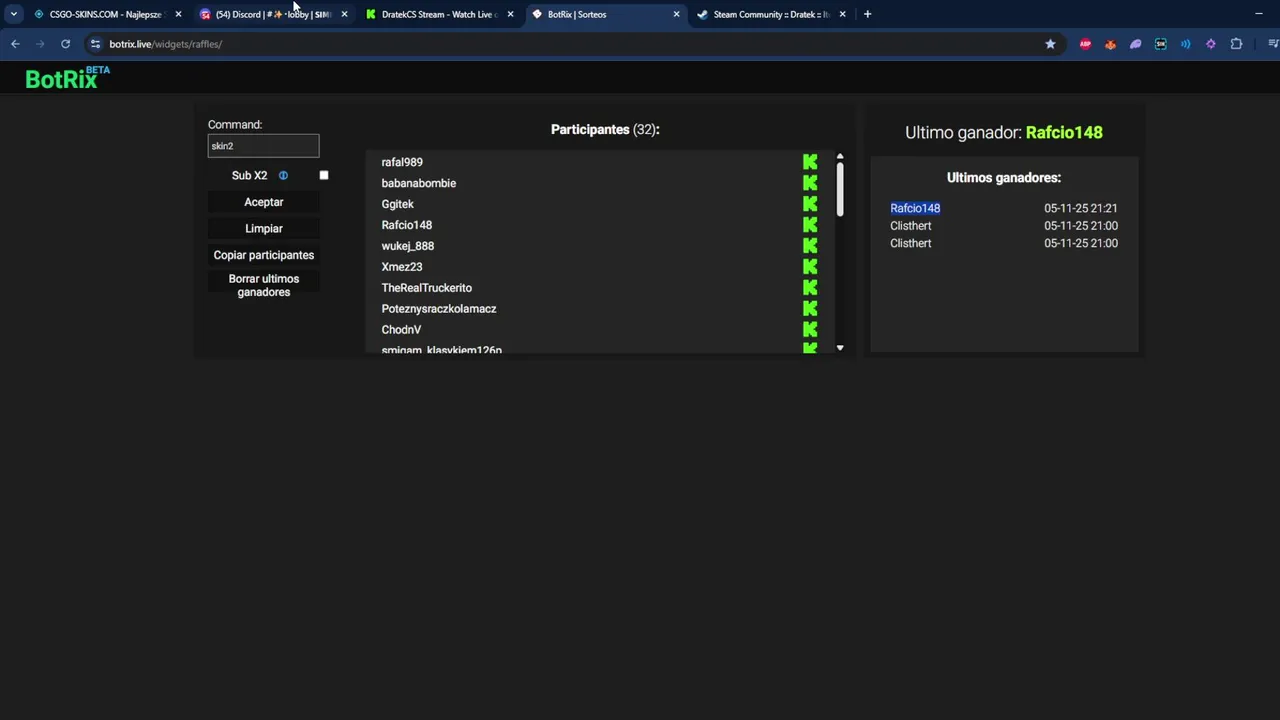Close the Steam Community tab
This screenshot has height=720, width=1280.
[842, 14]
